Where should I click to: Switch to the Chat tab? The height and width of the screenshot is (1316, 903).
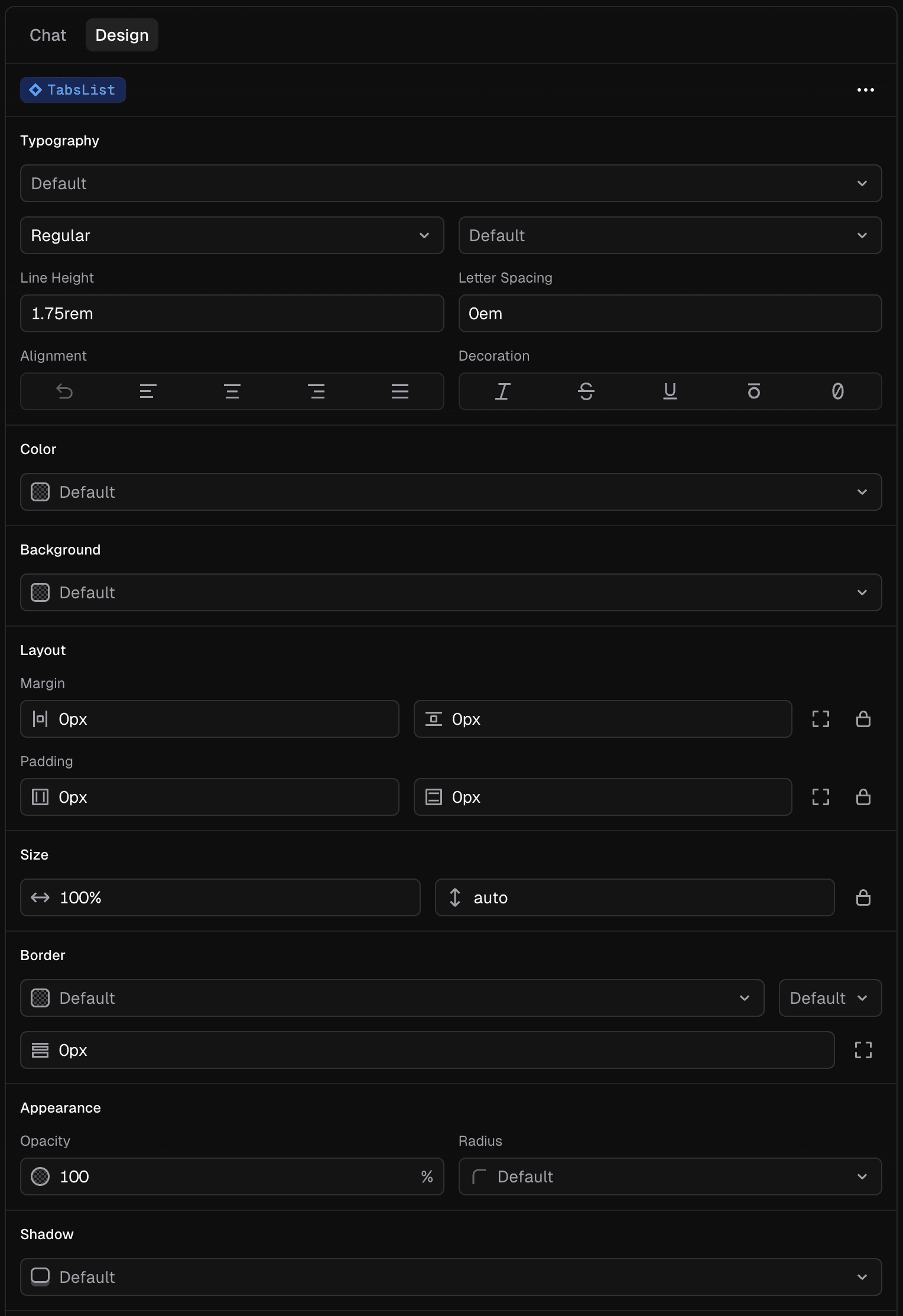point(47,35)
